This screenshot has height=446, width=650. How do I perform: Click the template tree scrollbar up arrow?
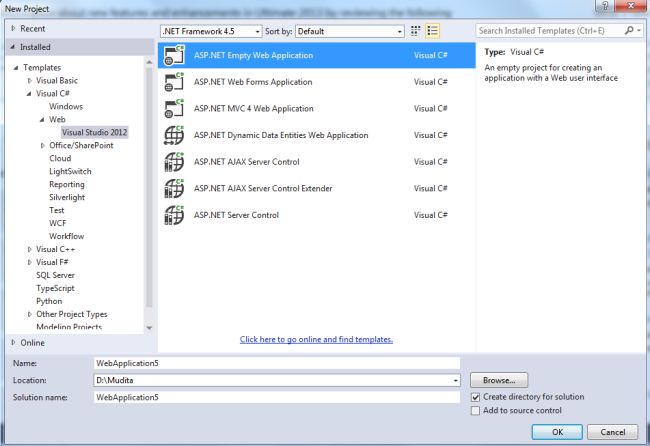(x=149, y=62)
